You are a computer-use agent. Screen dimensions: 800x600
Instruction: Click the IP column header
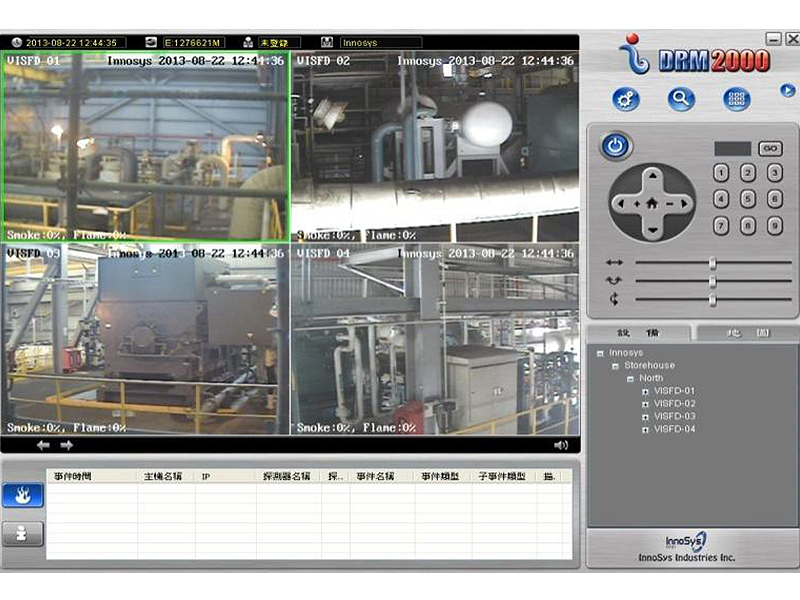click(226, 477)
